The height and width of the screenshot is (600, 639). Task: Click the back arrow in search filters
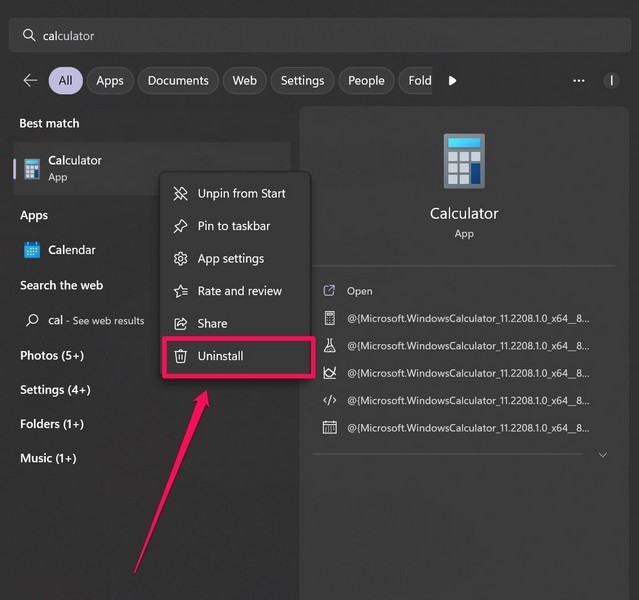point(30,81)
